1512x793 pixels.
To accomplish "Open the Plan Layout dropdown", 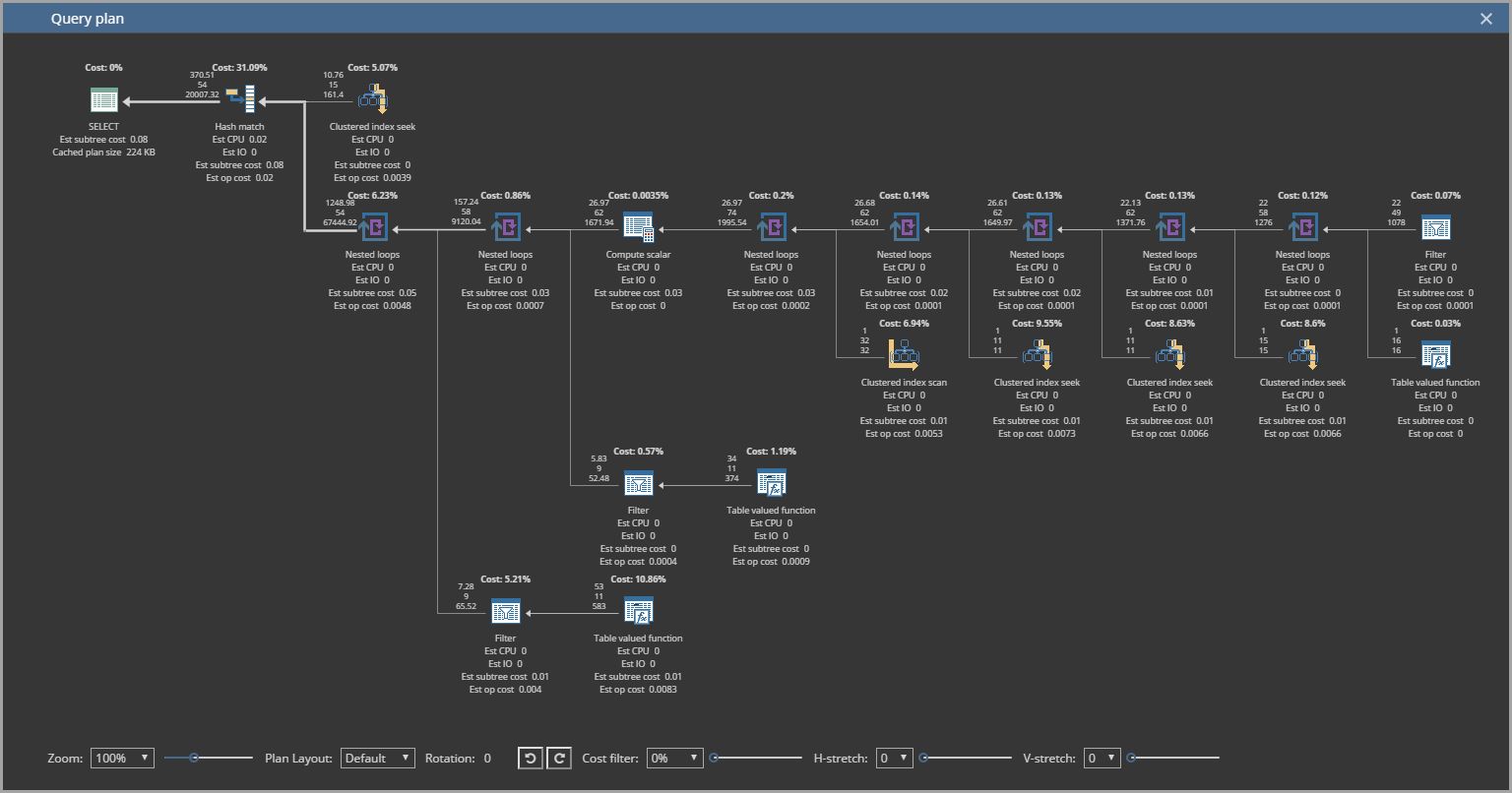I will pos(377,758).
